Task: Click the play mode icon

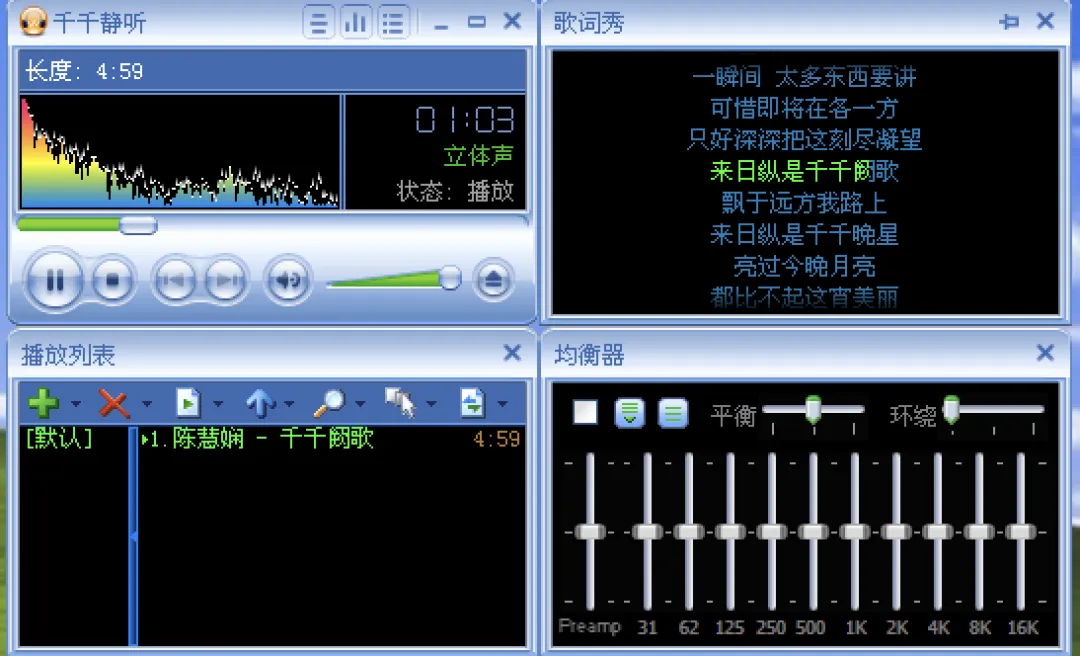Action: pos(472,403)
